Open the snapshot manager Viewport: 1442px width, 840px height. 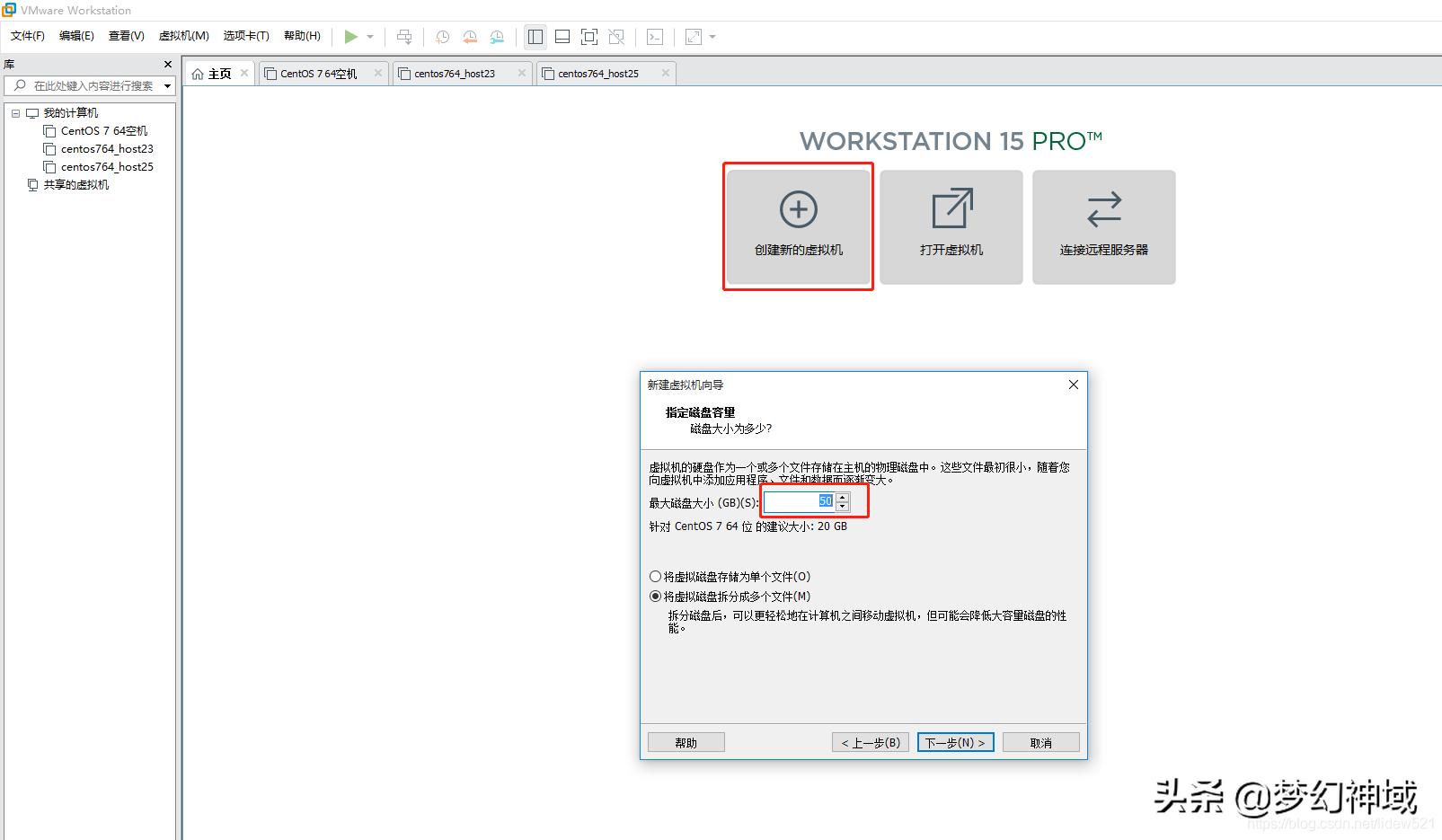(x=497, y=36)
